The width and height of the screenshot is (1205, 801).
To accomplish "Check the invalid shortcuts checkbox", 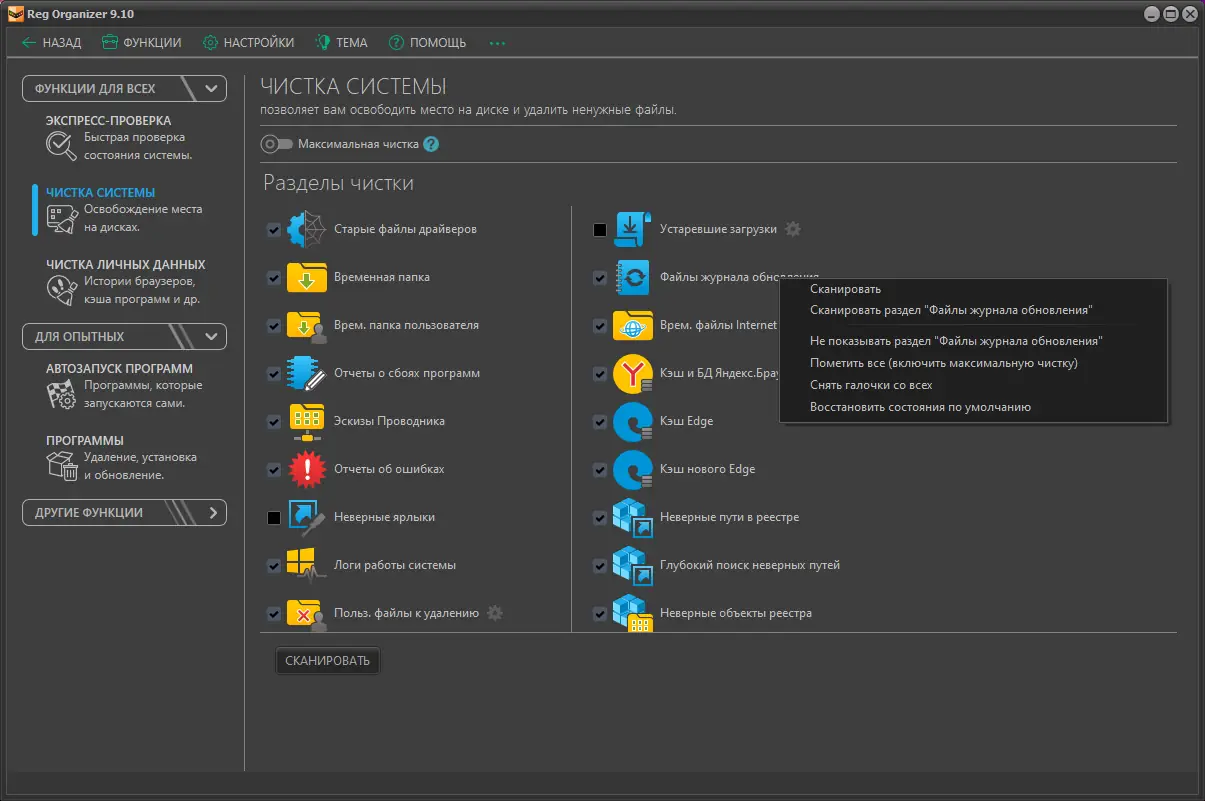I will [x=274, y=518].
